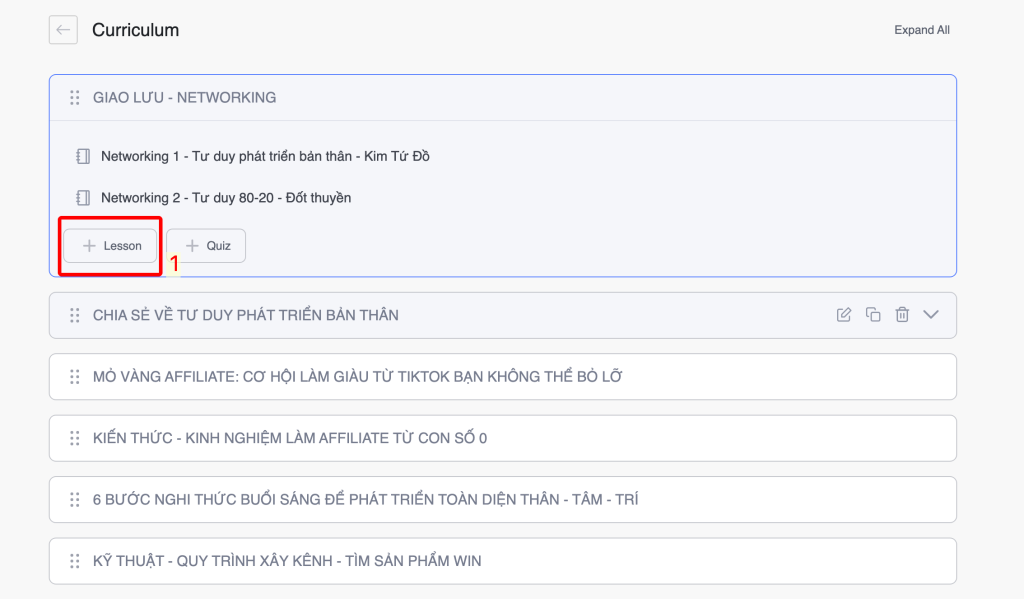This screenshot has width=1024, height=599.
Task: Expand the CHIA SẺ section with chevron
Action: (931, 315)
